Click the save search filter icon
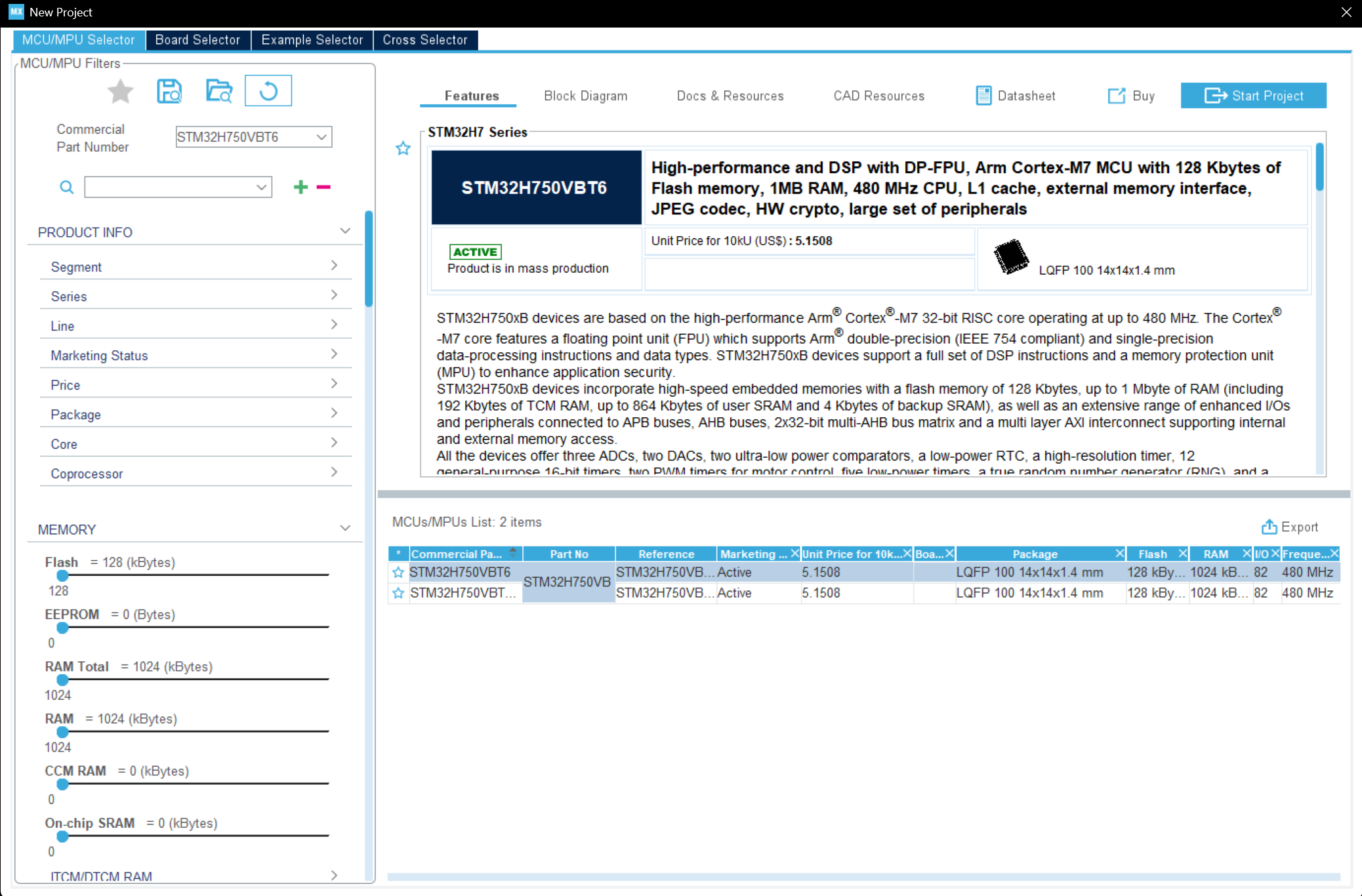The width and height of the screenshot is (1362, 896). point(169,91)
